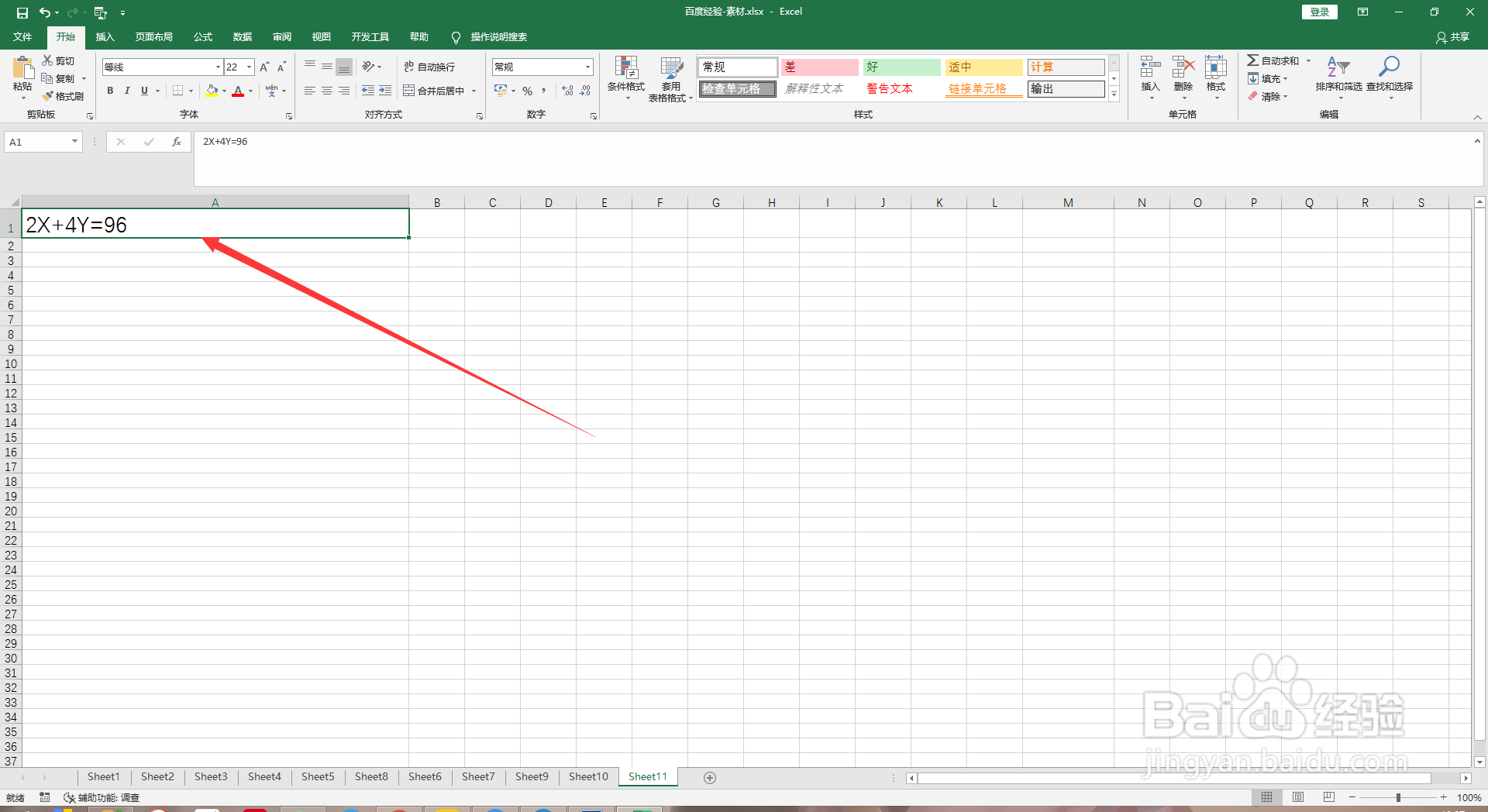
Task: Decrease indent in alignment group
Action: pyautogui.click(x=368, y=91)
